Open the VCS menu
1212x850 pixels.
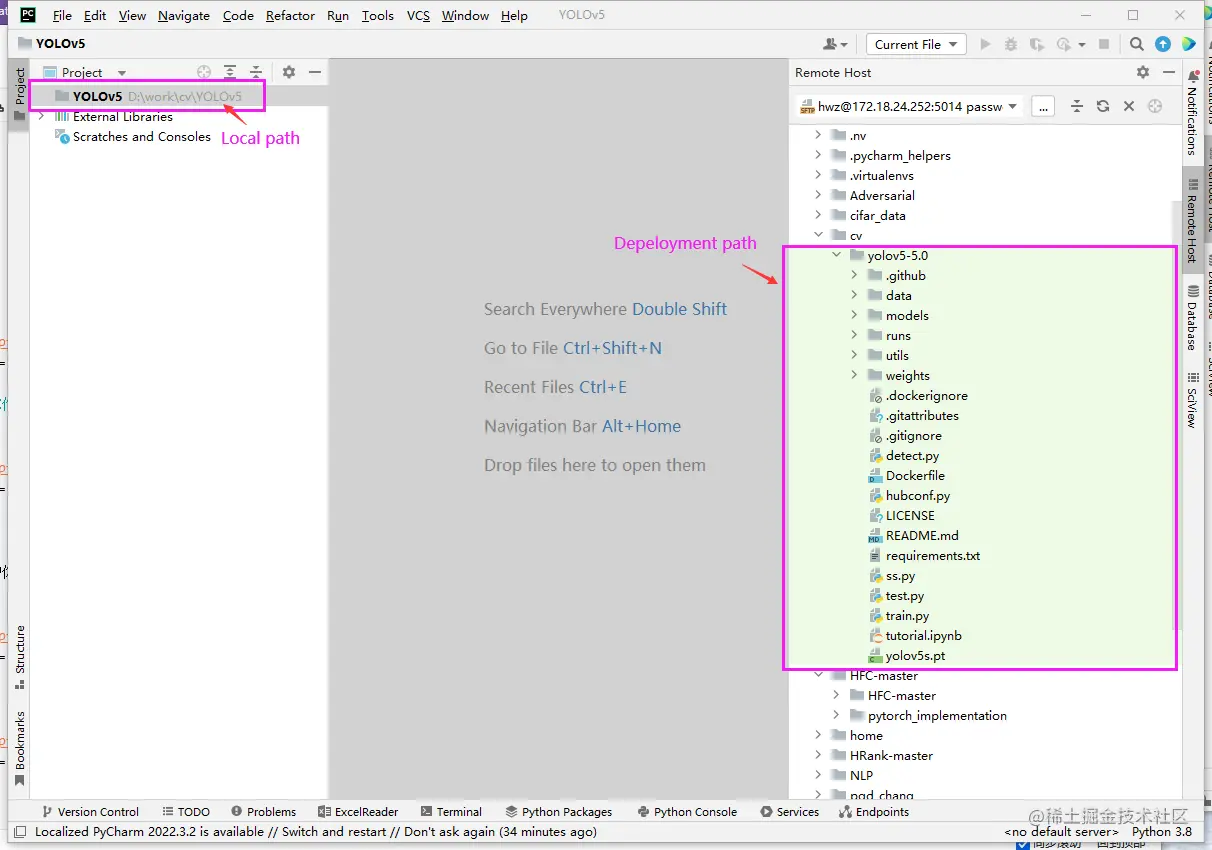pos(418,16)
